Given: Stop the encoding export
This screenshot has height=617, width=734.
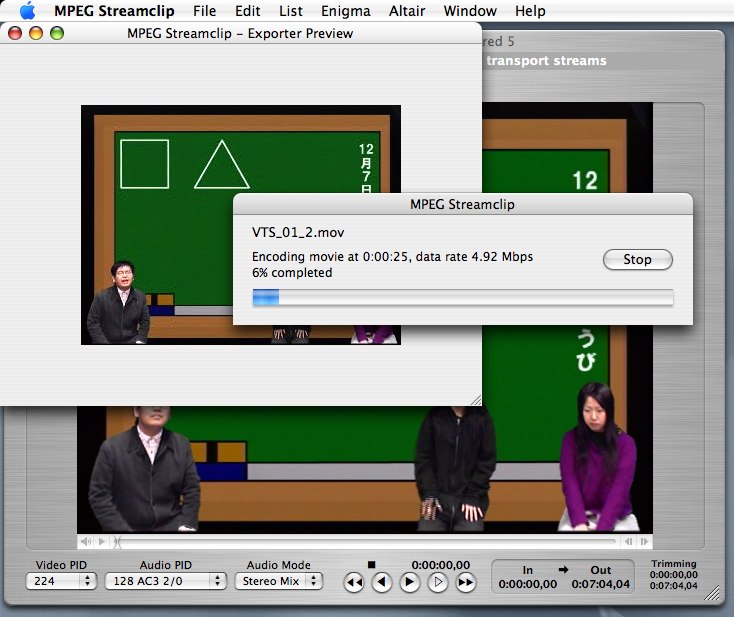Looking at the screenshot, I should (637, 260).
